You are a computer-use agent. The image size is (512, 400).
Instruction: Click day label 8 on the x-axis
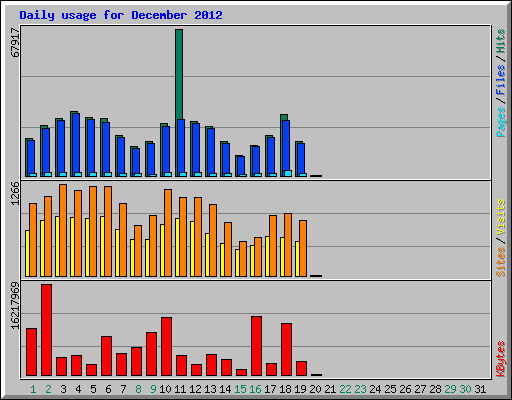pyautogui.click(x=138, y=389)
